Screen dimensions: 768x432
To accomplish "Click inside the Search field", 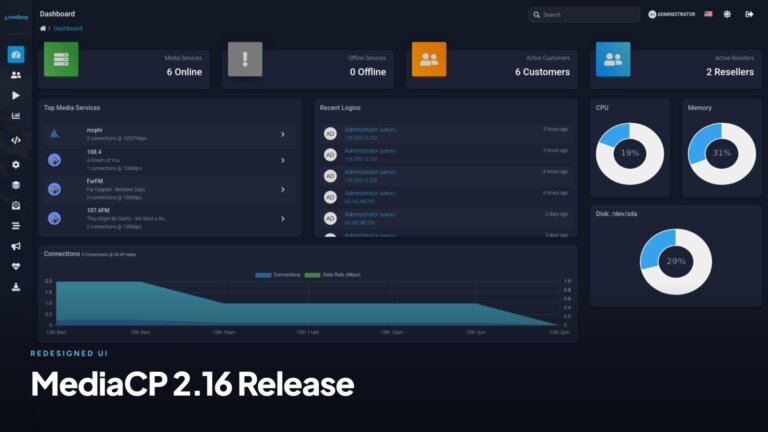I will pyautogui.click(x=584, y=15).
